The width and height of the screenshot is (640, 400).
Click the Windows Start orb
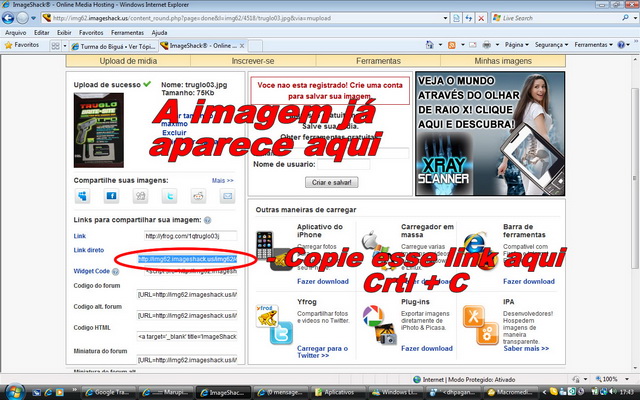15,392
